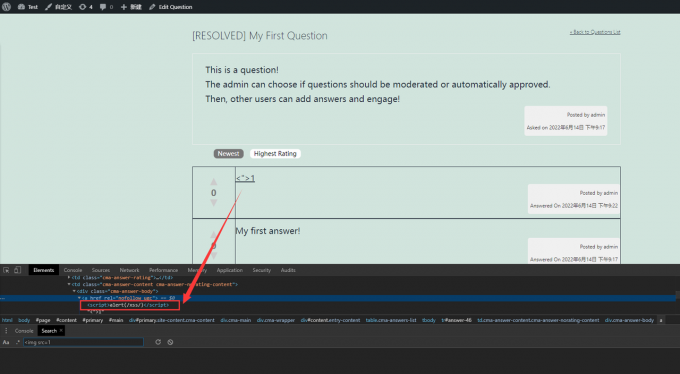
Task: Open the Audits tab
Action: pos(288,270)
